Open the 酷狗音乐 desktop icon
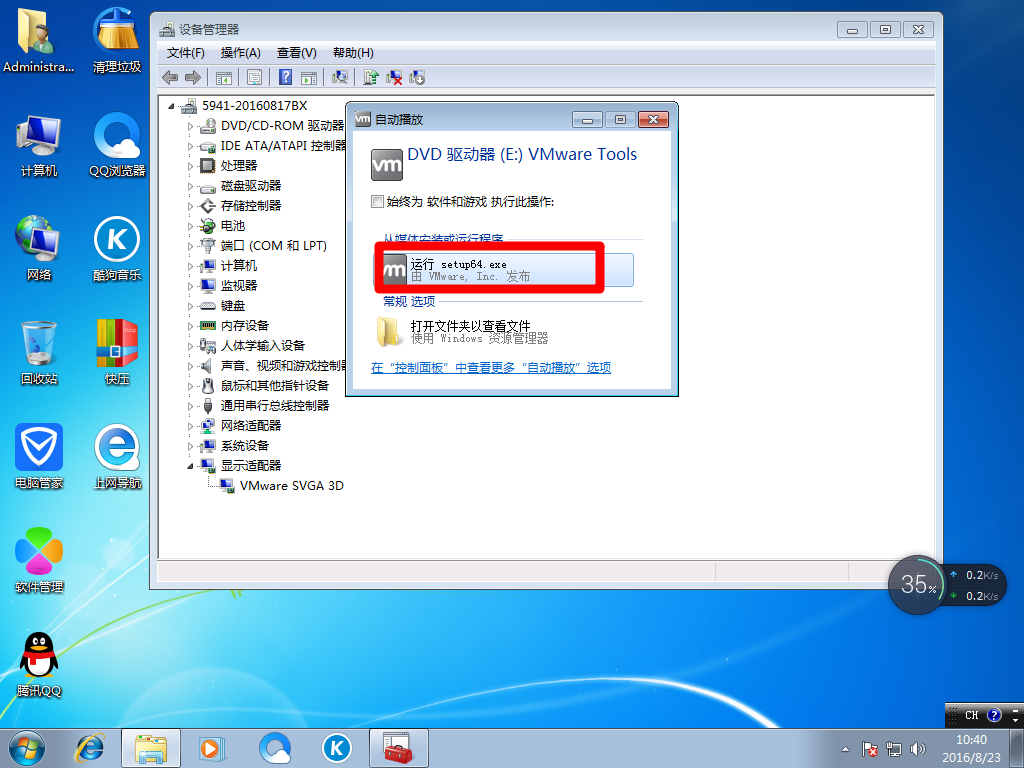Image resolution: width=1024 pixels, height=768 pixels. coord(117,249)
